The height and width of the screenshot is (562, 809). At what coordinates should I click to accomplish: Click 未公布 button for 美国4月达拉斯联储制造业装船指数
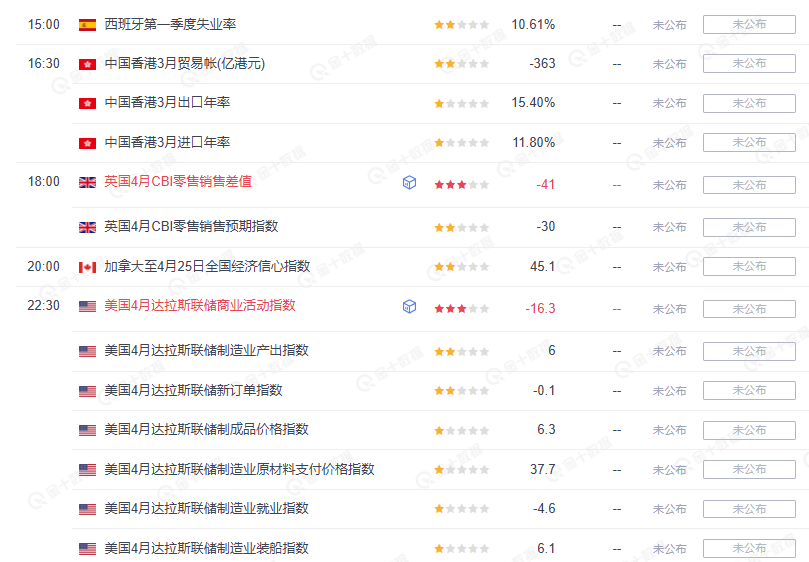point(749,548)
